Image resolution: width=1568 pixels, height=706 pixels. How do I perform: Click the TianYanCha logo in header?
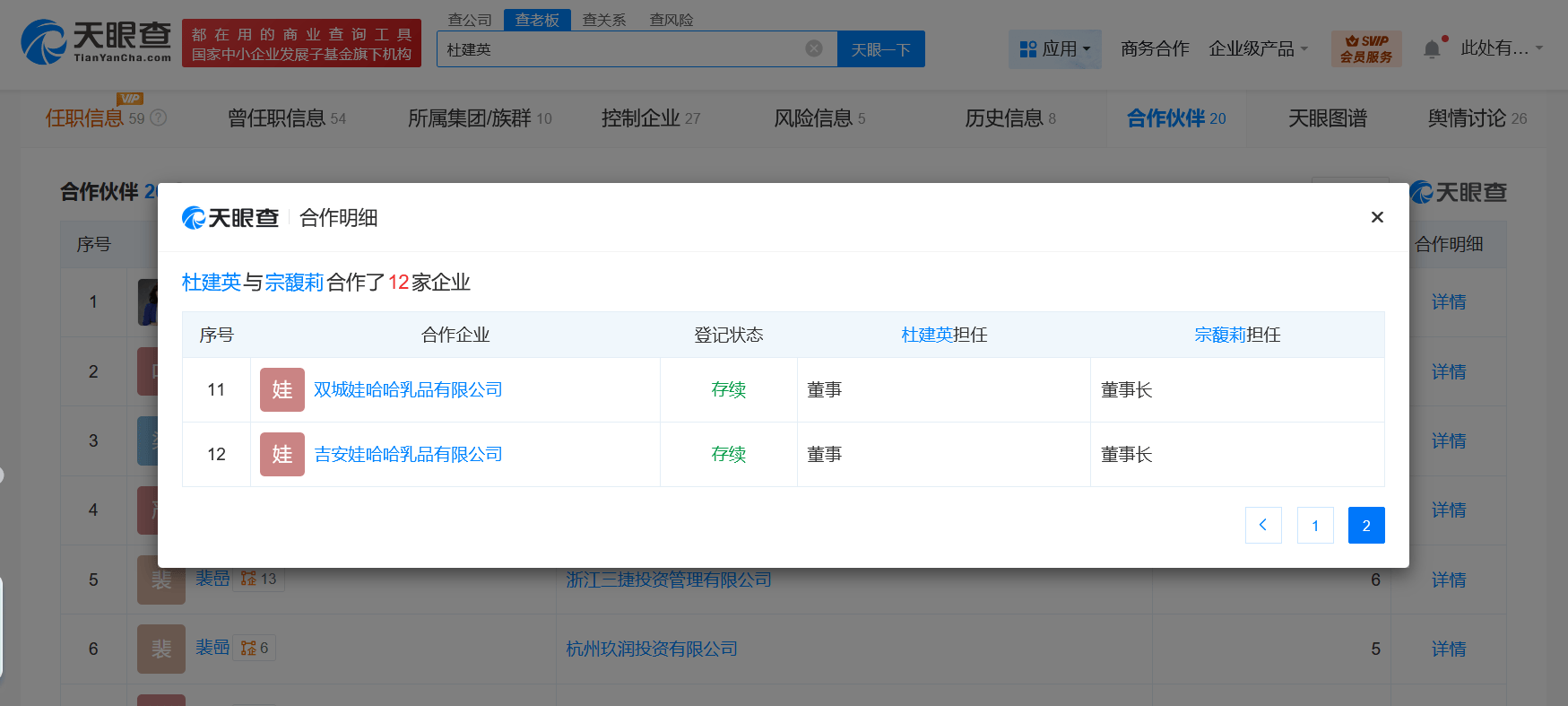96,42
